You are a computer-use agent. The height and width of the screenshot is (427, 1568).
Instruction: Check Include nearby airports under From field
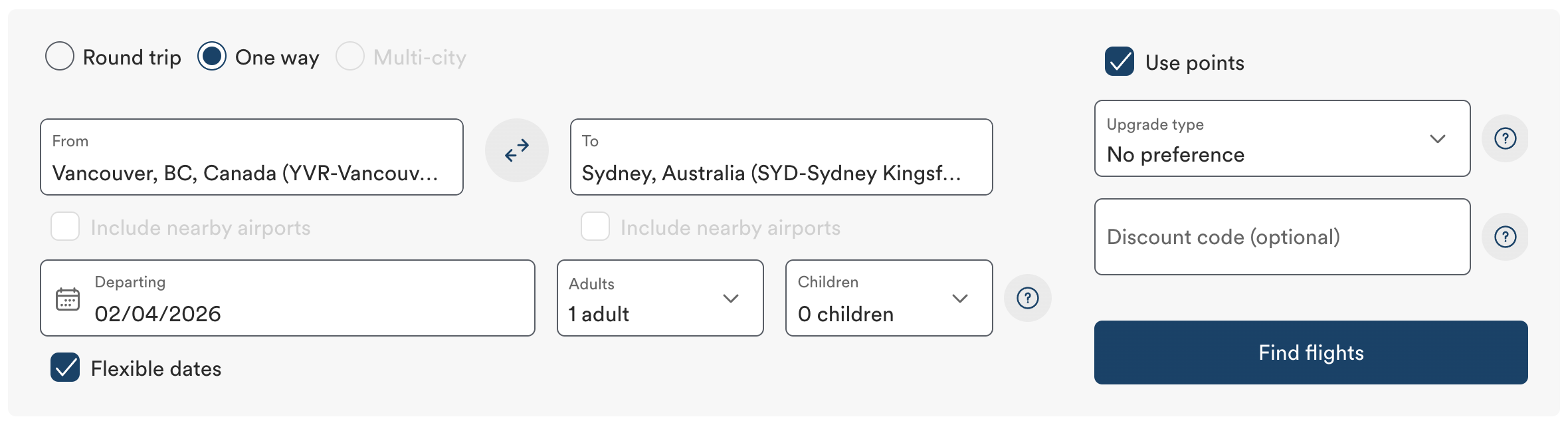pyautogui.click(x=65, y=227)
